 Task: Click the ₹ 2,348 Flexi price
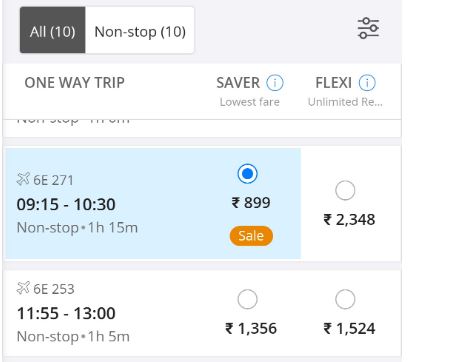pyautogui.click(x=349, y=220)
